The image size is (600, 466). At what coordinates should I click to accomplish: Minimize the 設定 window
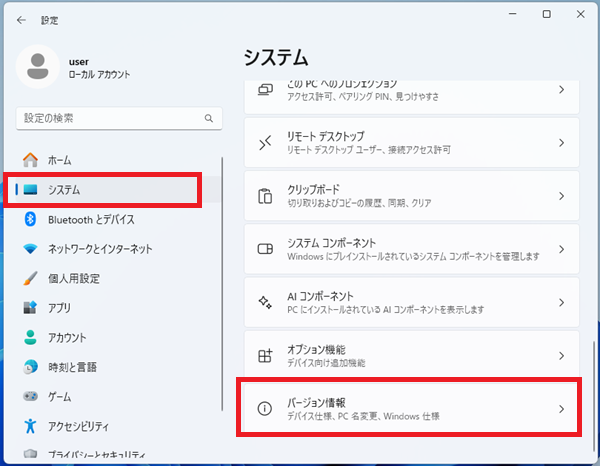pos(512,14)
